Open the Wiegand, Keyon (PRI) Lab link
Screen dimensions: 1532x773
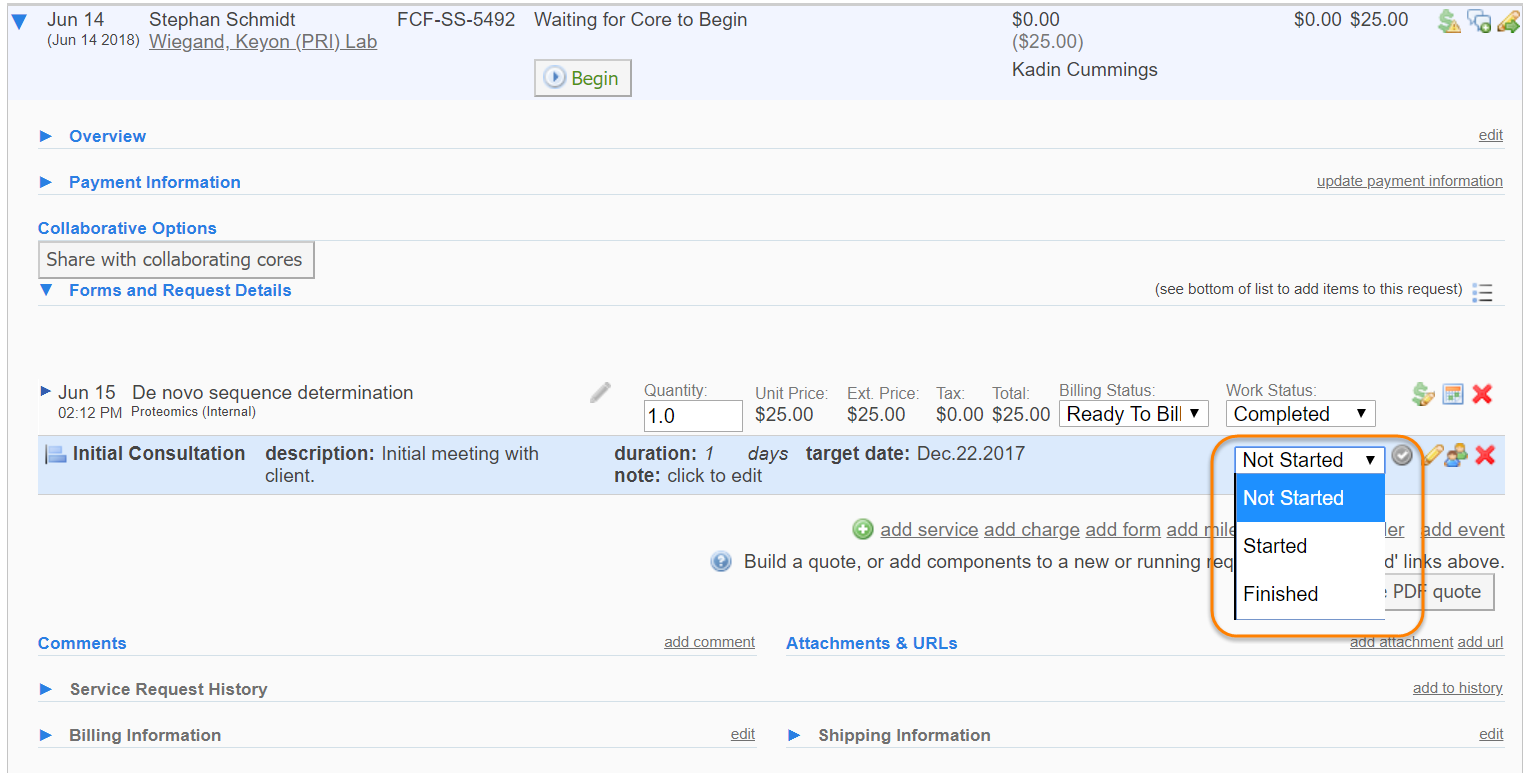click(262, 42)
